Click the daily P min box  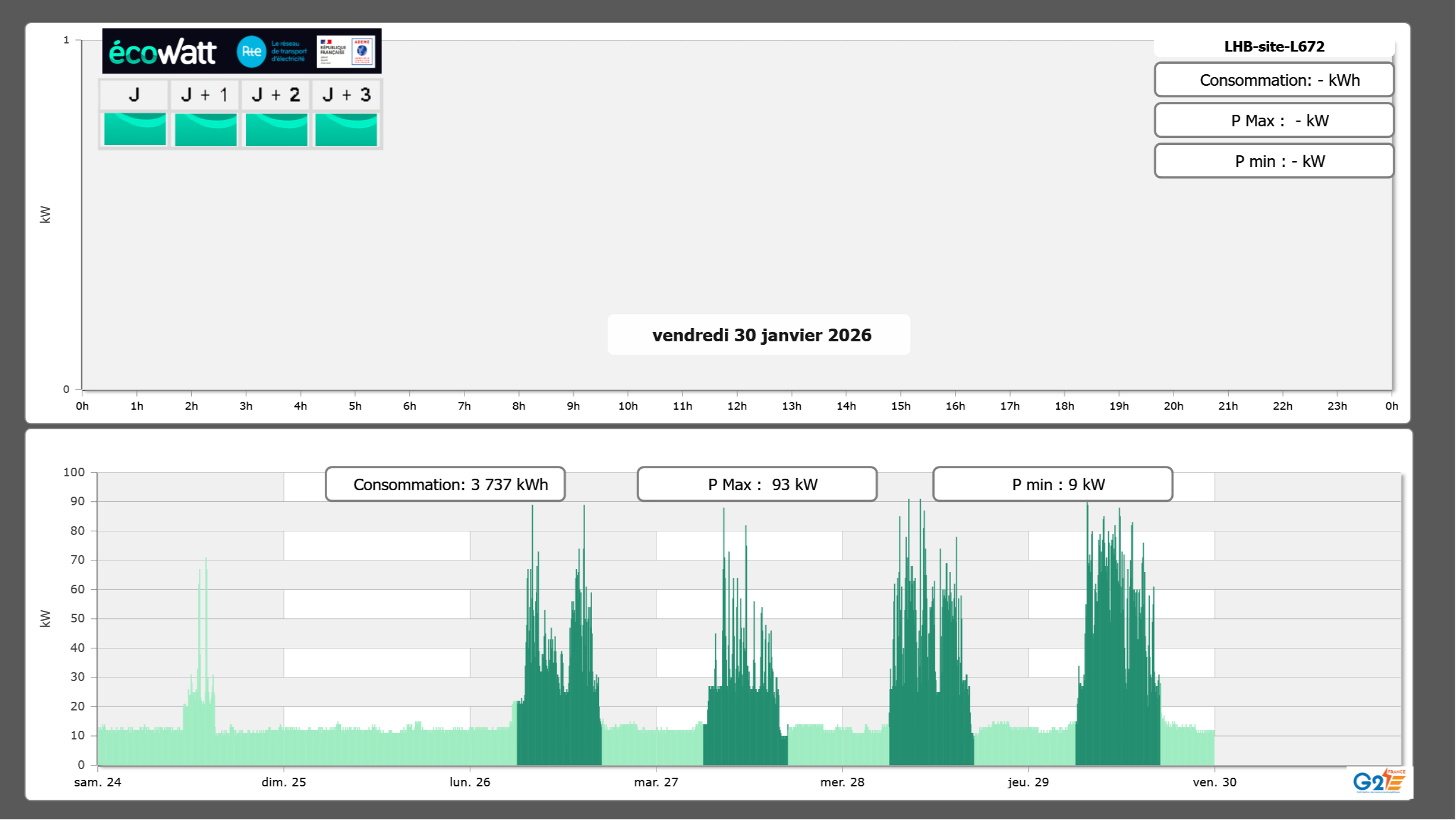pos(1274,161)
